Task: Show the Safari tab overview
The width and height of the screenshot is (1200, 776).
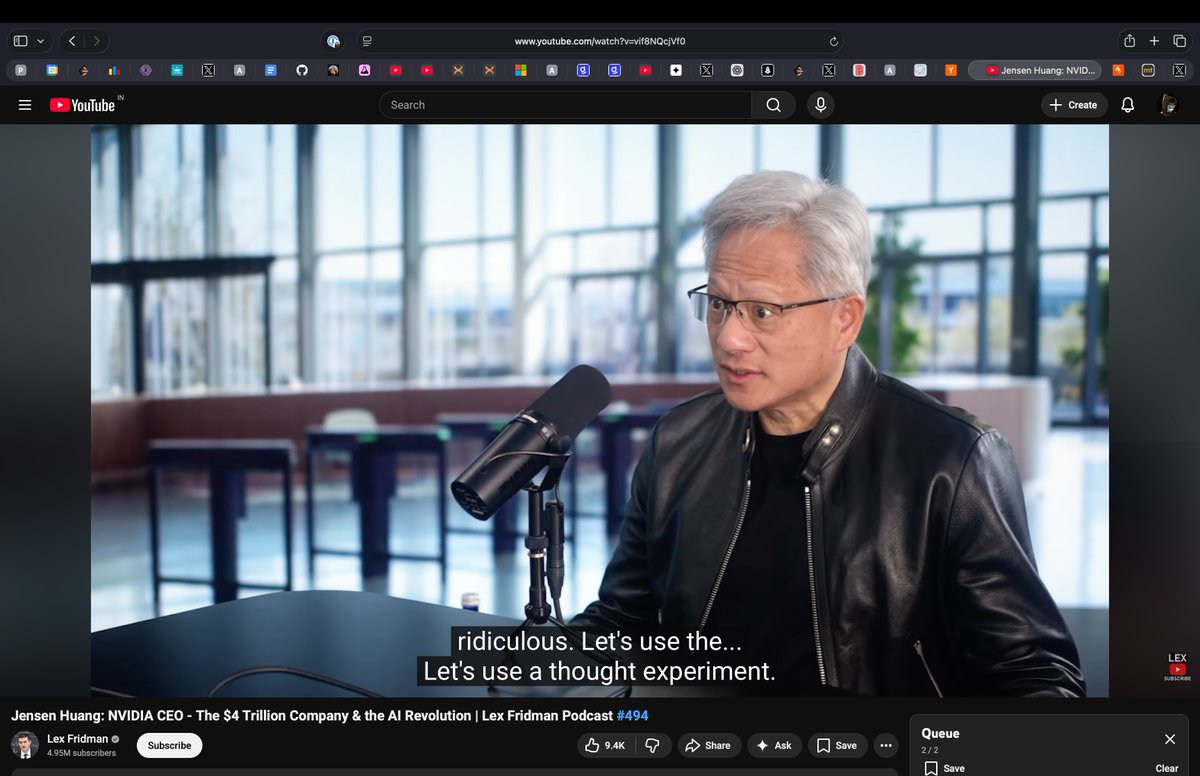Action: (x=1180, y=41)
